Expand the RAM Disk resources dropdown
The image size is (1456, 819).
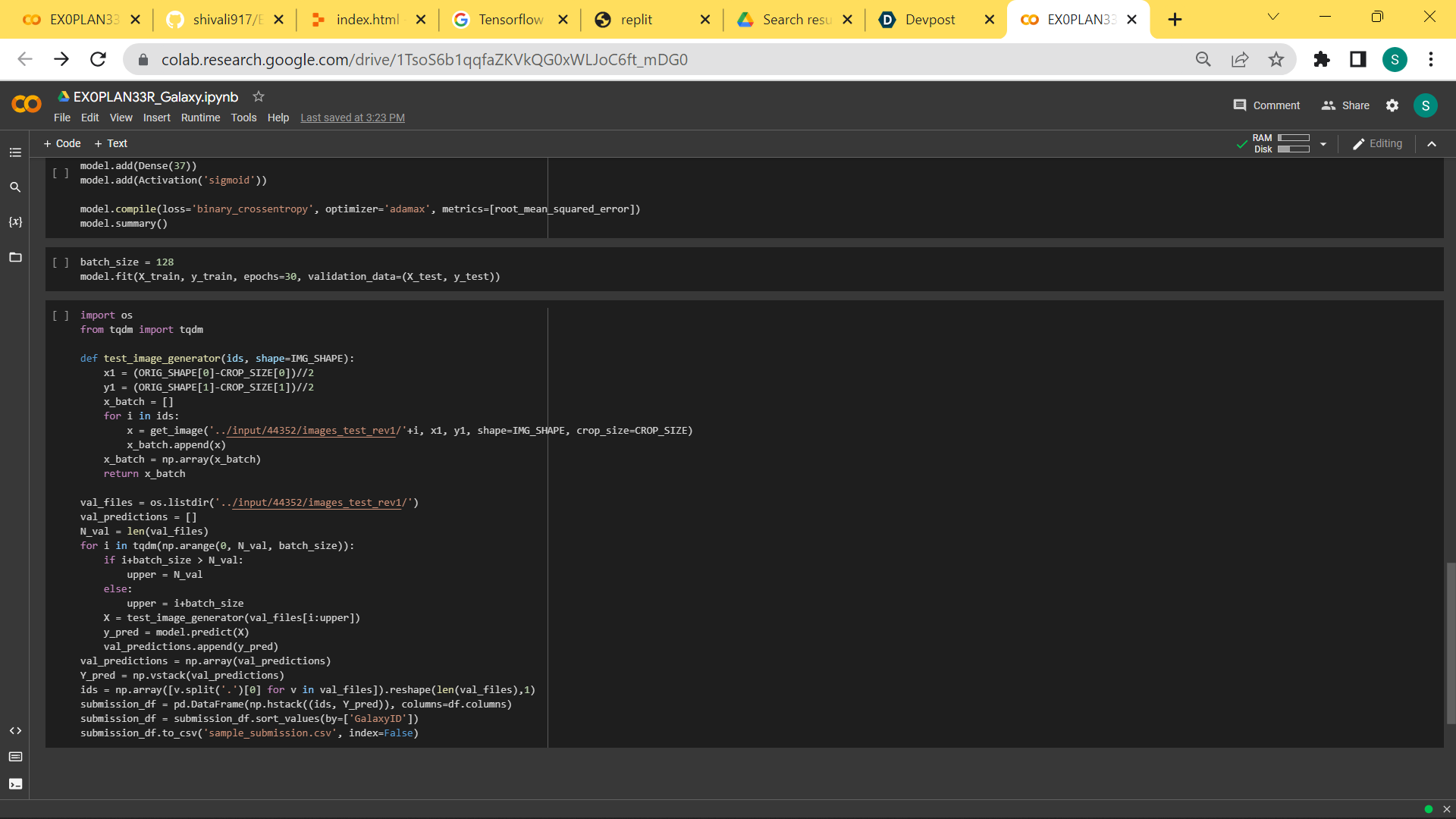tap(1323, 144)
